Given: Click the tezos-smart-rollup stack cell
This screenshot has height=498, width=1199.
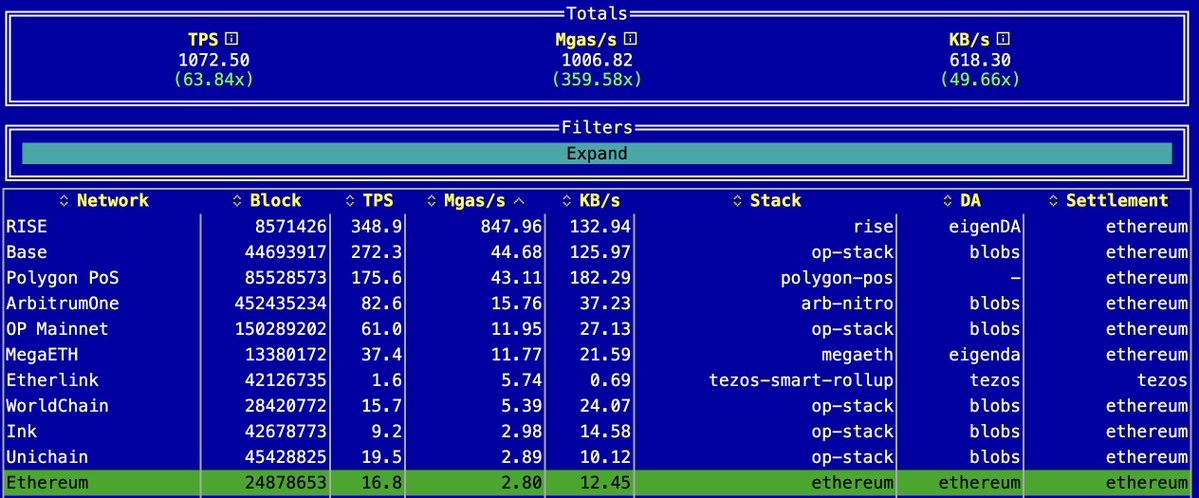Looking at the screenshot, I should tap(801, 380).
